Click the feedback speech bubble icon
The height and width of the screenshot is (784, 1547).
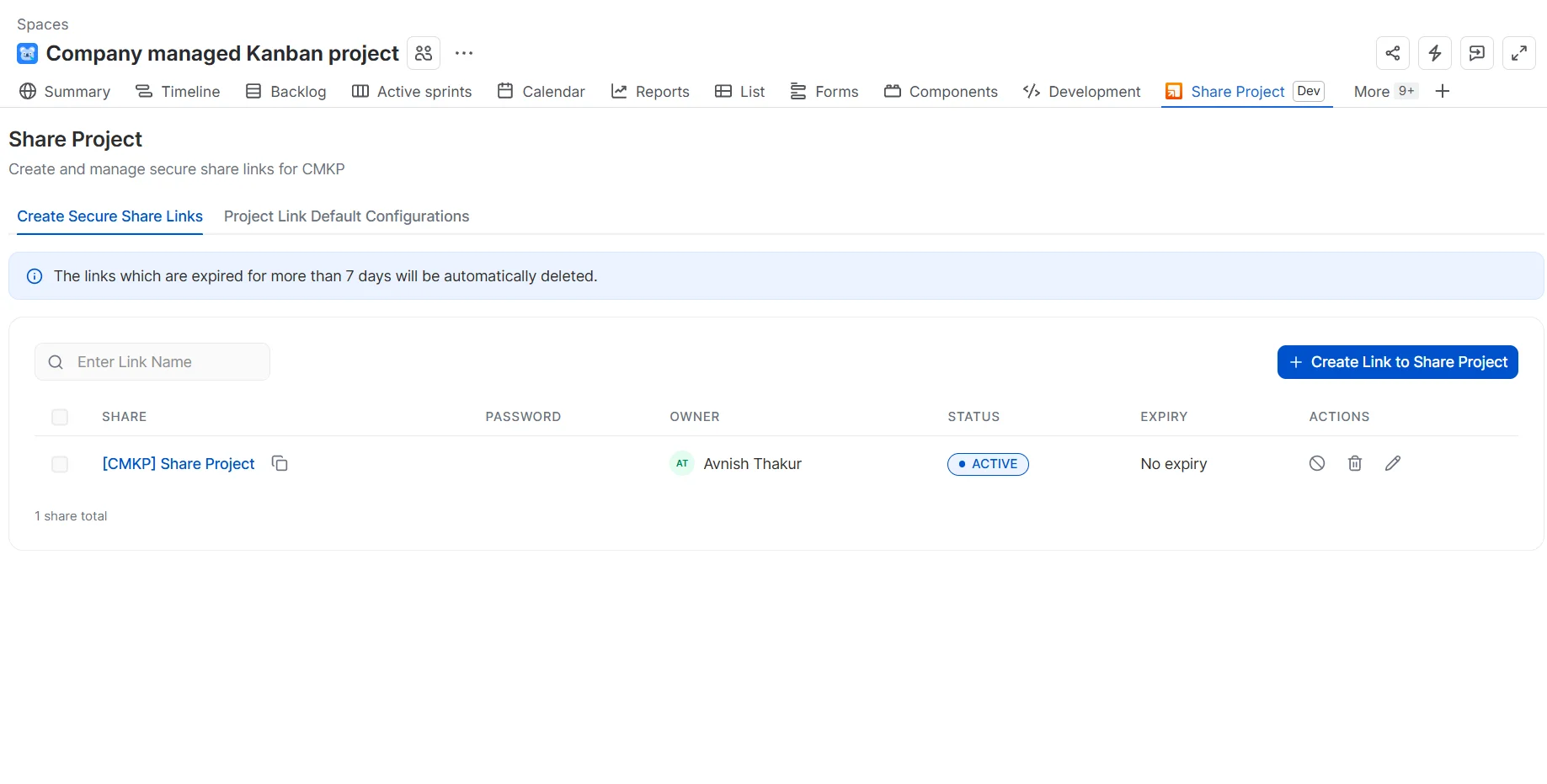point(1477,53)
